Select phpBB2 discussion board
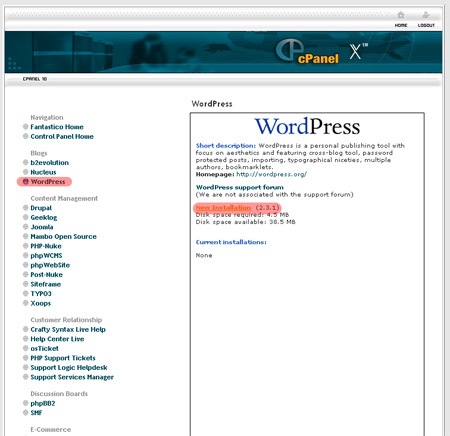The image size is (450, 436). point(43,403)
